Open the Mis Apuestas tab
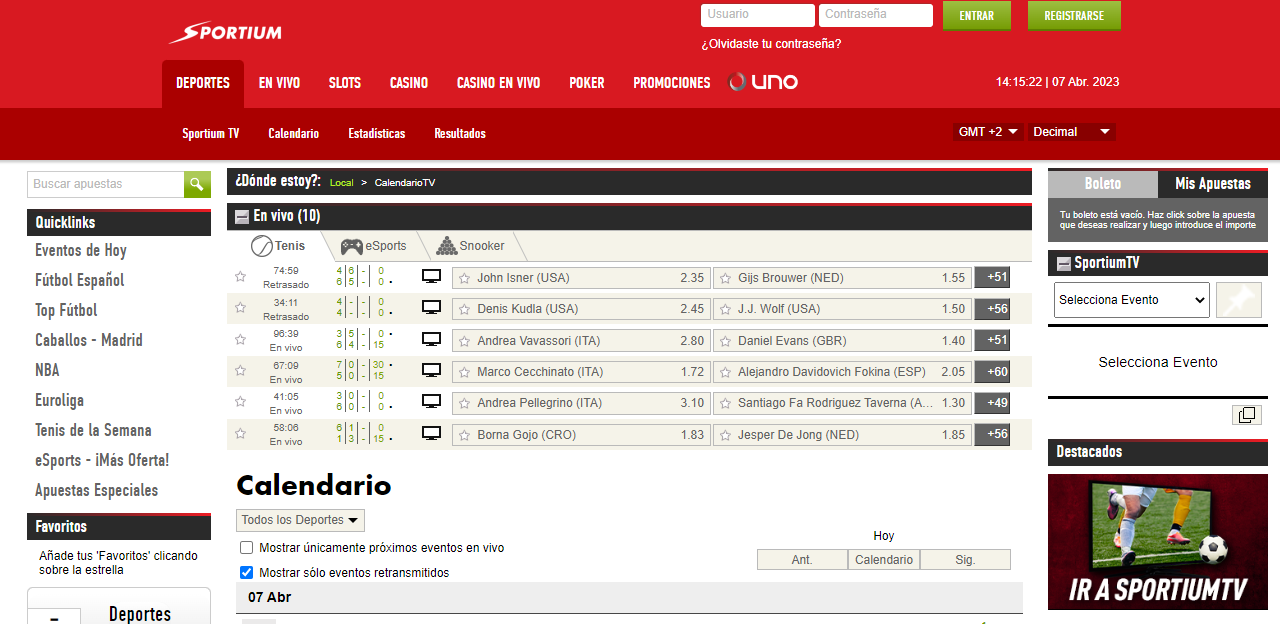Screen dimensions: 1280x624 (1212, 184)
